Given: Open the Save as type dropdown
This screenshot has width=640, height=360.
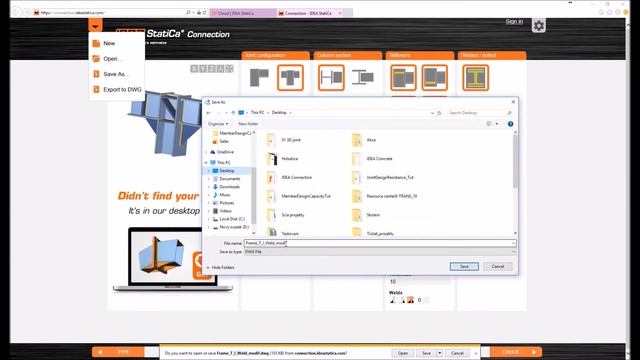Looking at the screenshot, I should (380, 252).
